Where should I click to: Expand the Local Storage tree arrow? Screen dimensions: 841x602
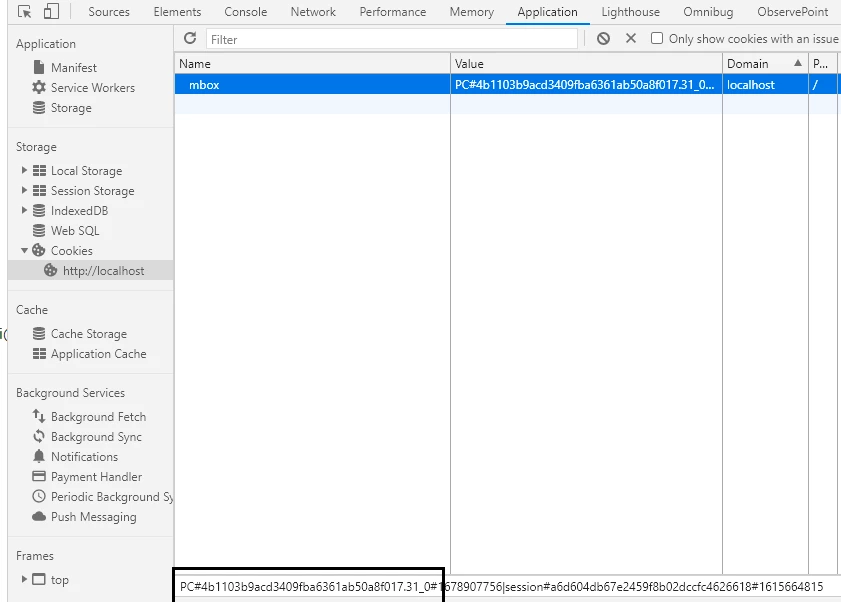tap(24, 170)
